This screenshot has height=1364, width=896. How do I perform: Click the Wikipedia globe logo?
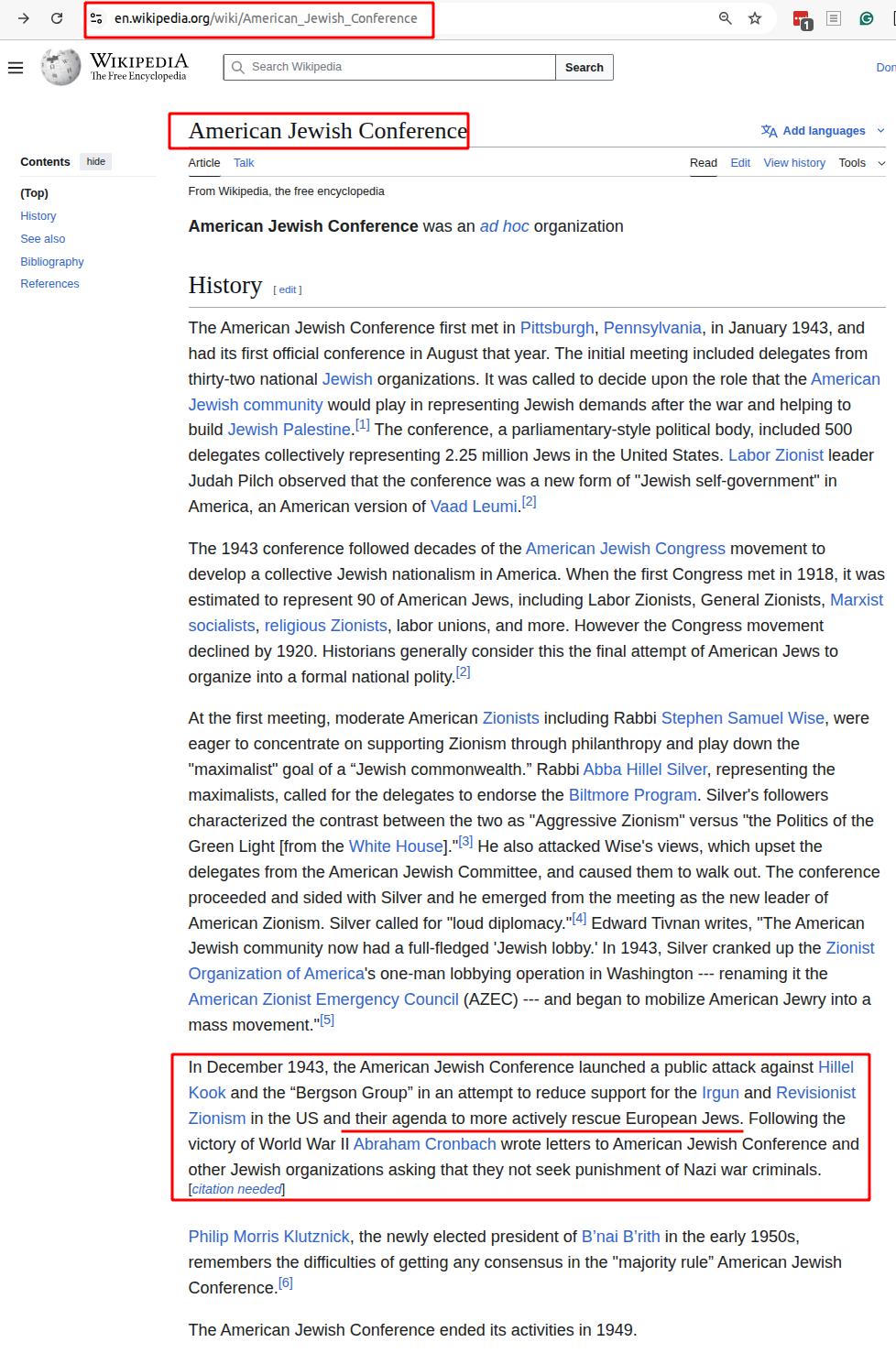click(60, 67)
